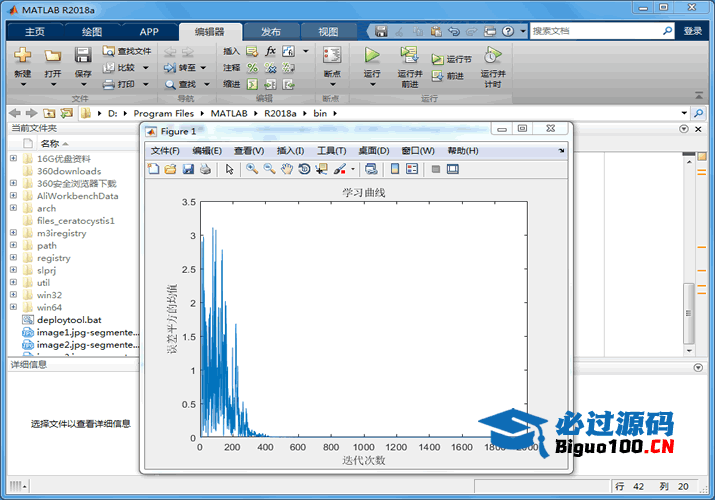Expand the 16G优盘资料 folder node

tap(13, 158)
